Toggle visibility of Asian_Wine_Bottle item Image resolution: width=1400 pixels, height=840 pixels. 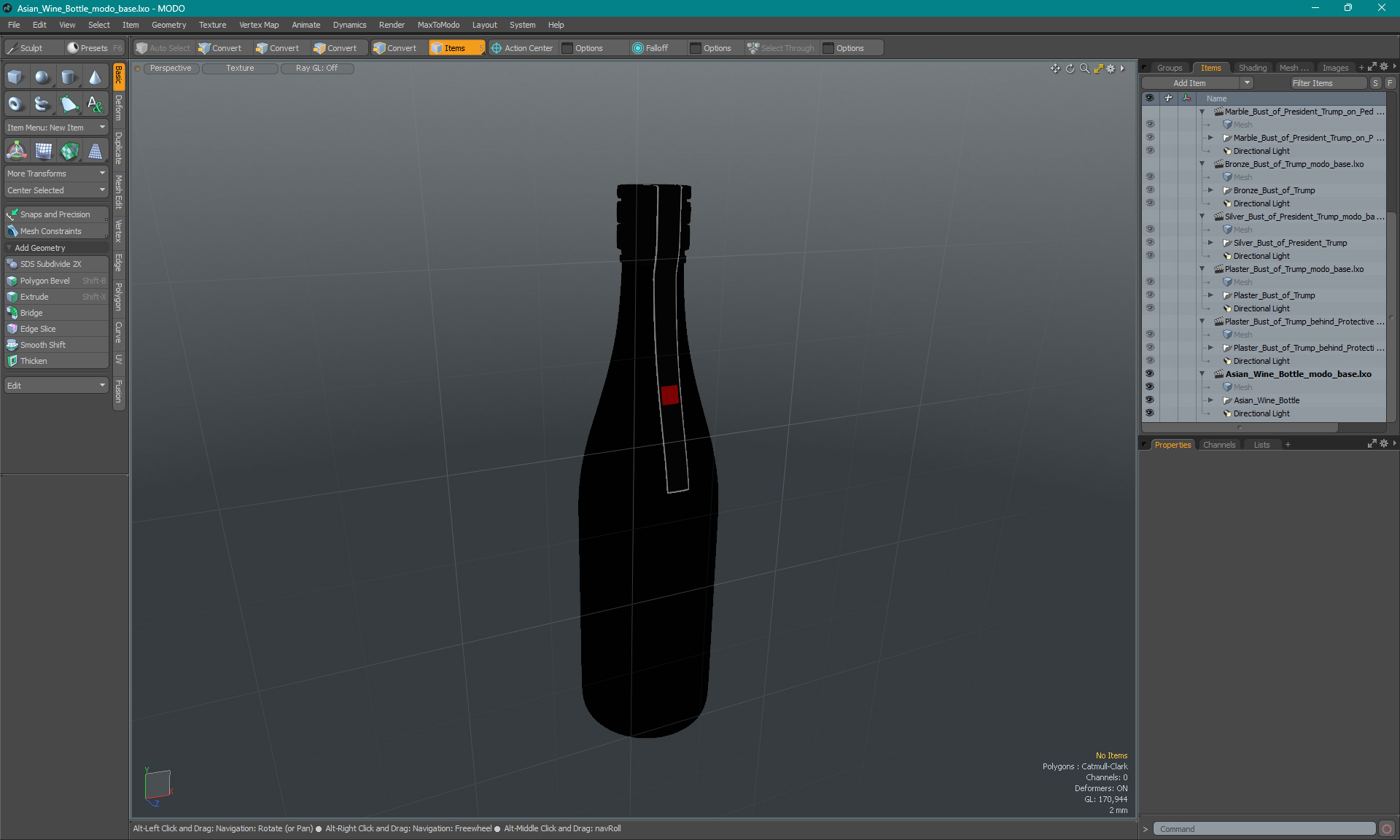(1150, 400)
